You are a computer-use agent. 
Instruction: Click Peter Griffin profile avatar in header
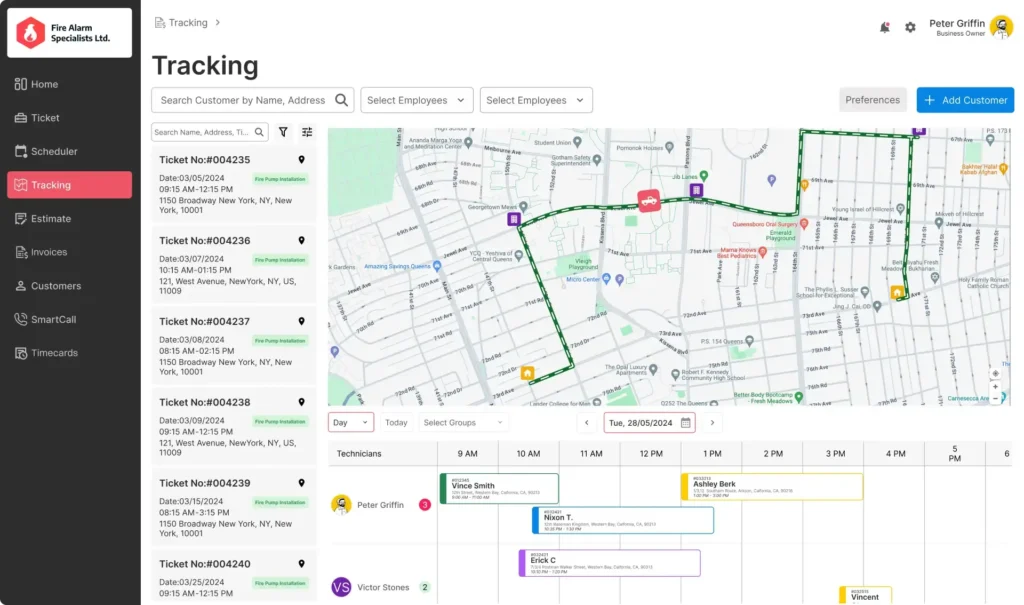[x=1000, y=27]
